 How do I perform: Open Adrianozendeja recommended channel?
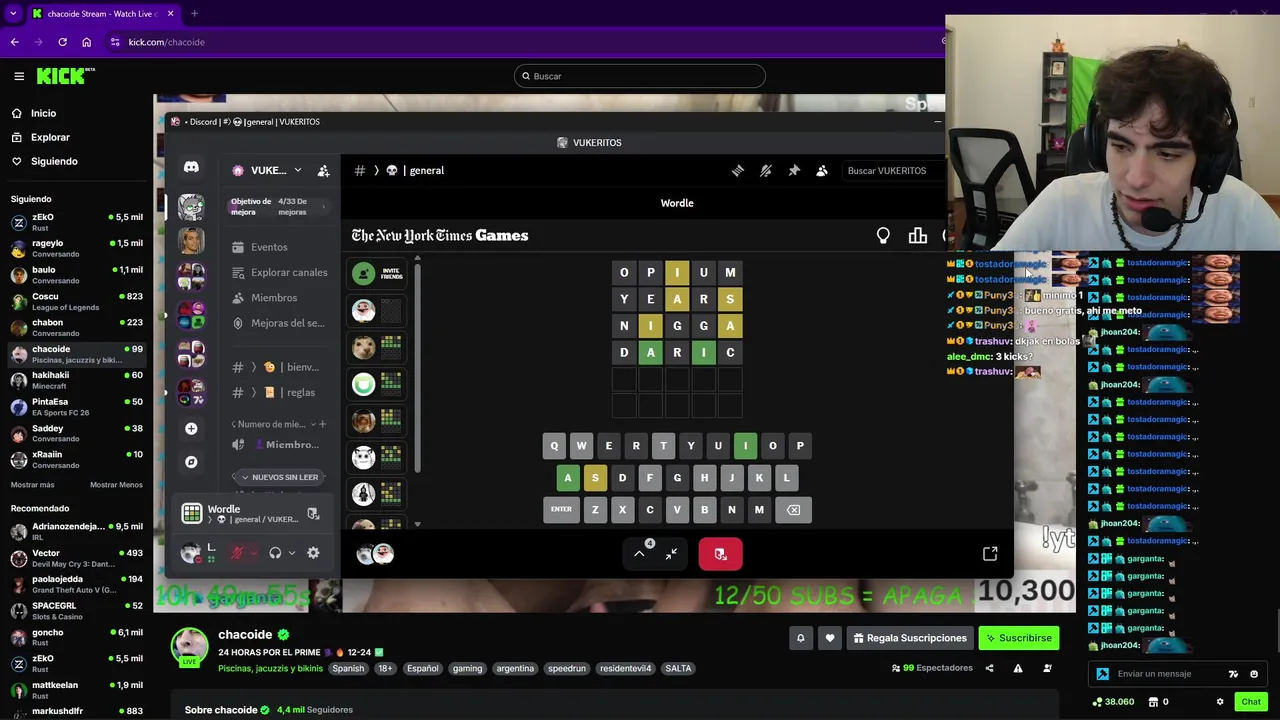click(x=76, y=531)
